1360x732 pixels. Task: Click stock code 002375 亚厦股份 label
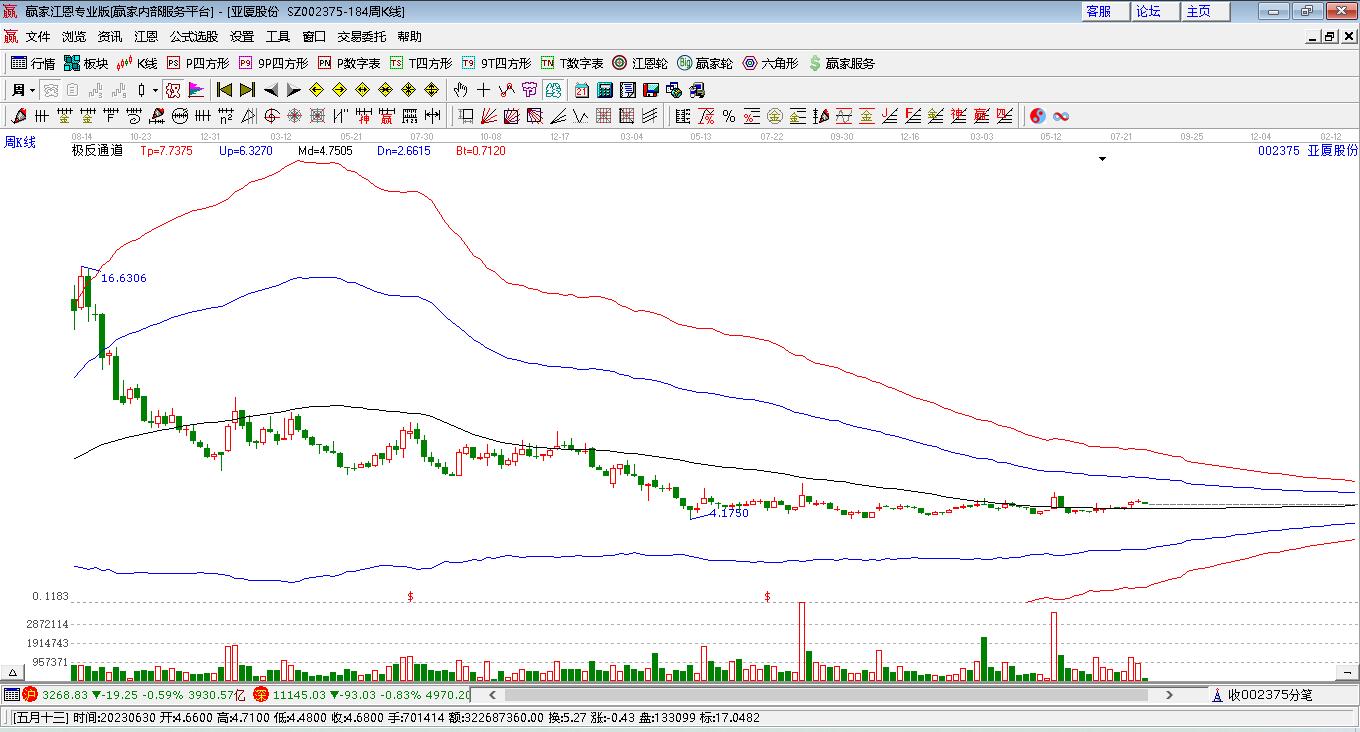pyautogui.click(x=1307, y=151)
